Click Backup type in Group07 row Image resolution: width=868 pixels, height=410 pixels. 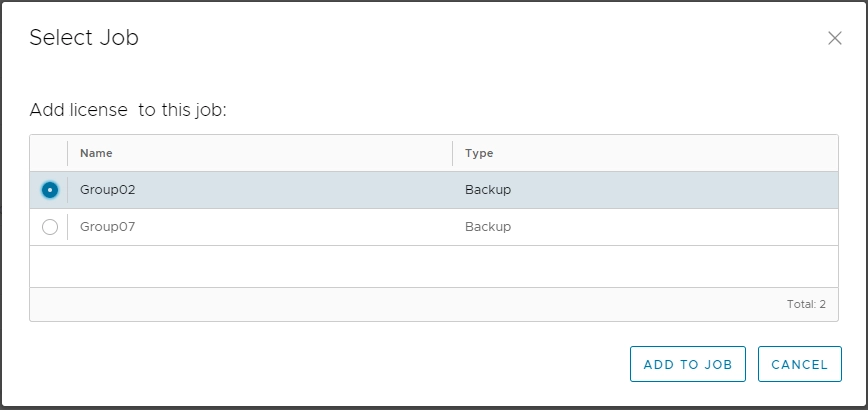[x=488, y=227]
